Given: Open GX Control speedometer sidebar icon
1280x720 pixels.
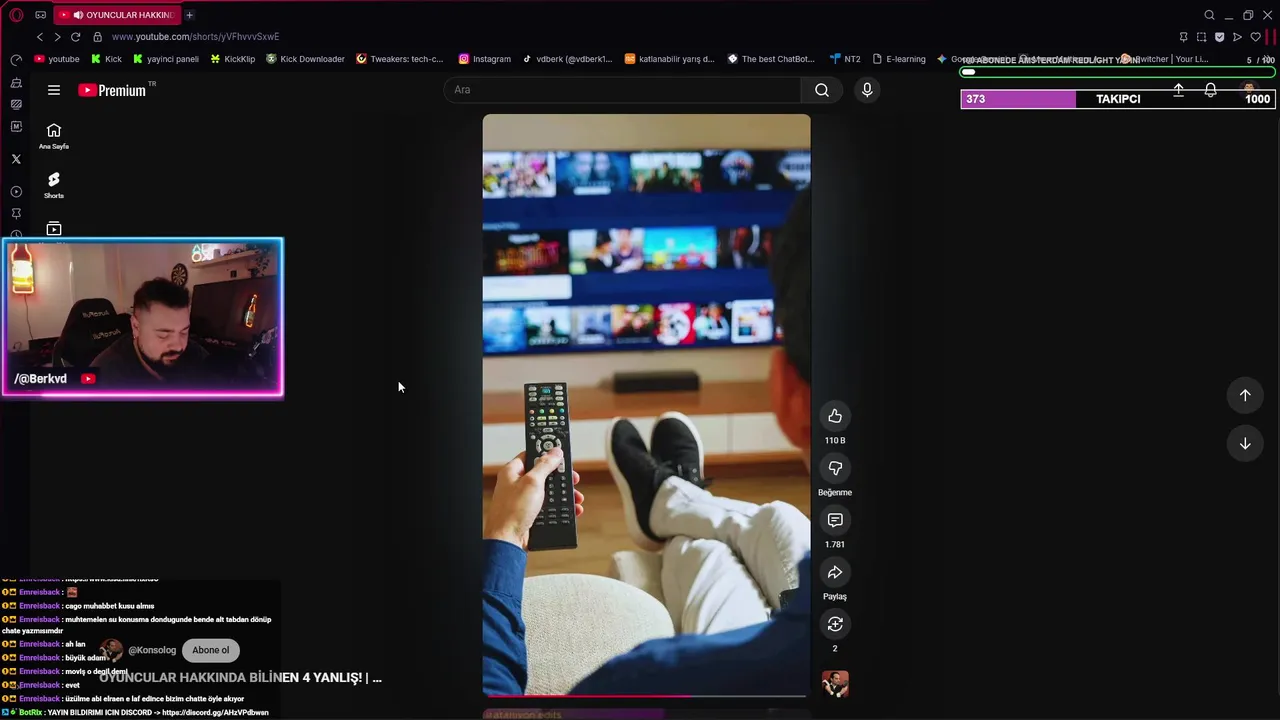Looking at the screenshot, I should [x=16, y=60].
